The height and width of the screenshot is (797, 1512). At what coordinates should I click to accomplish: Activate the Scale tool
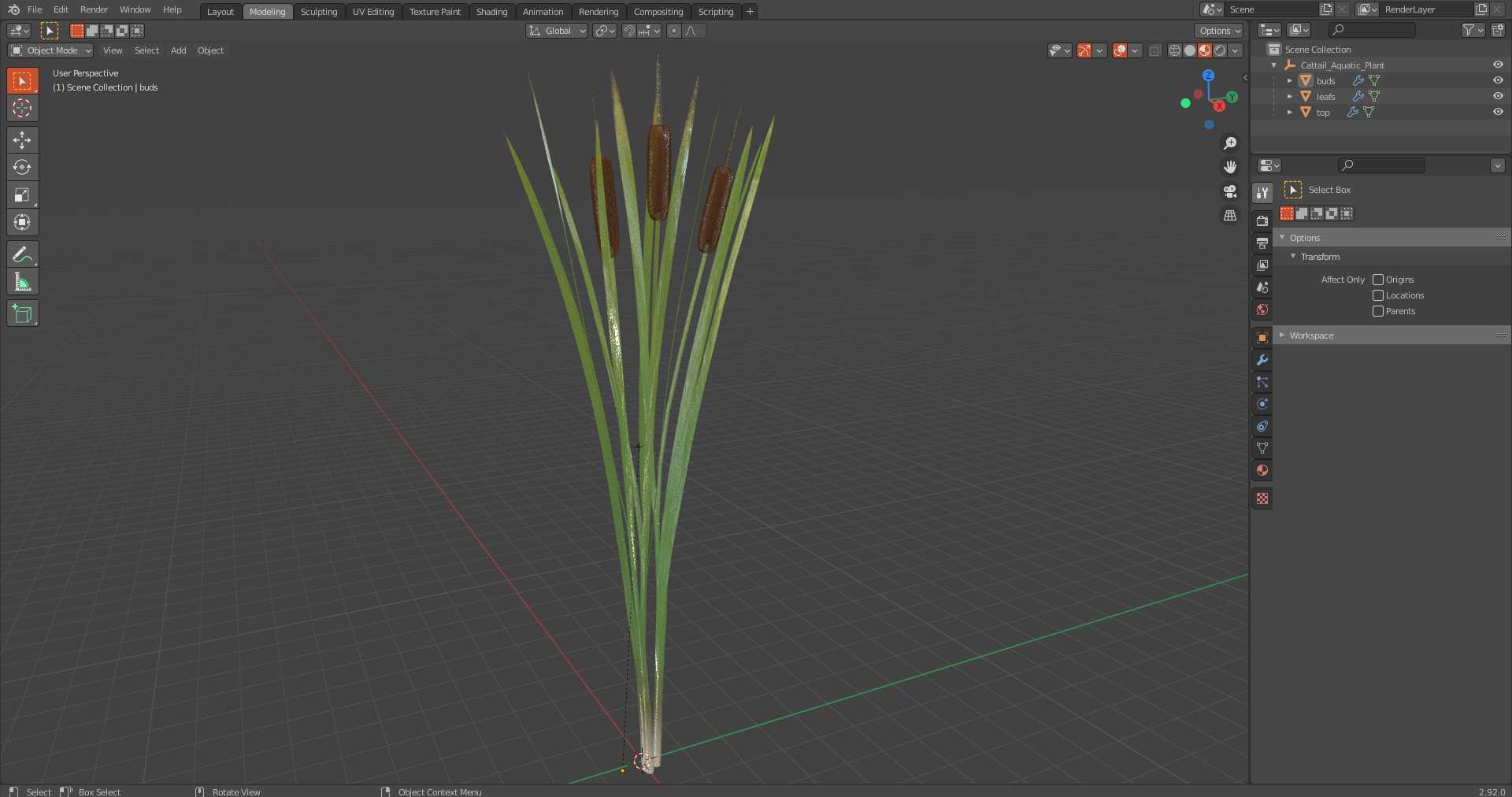(22, 195)
